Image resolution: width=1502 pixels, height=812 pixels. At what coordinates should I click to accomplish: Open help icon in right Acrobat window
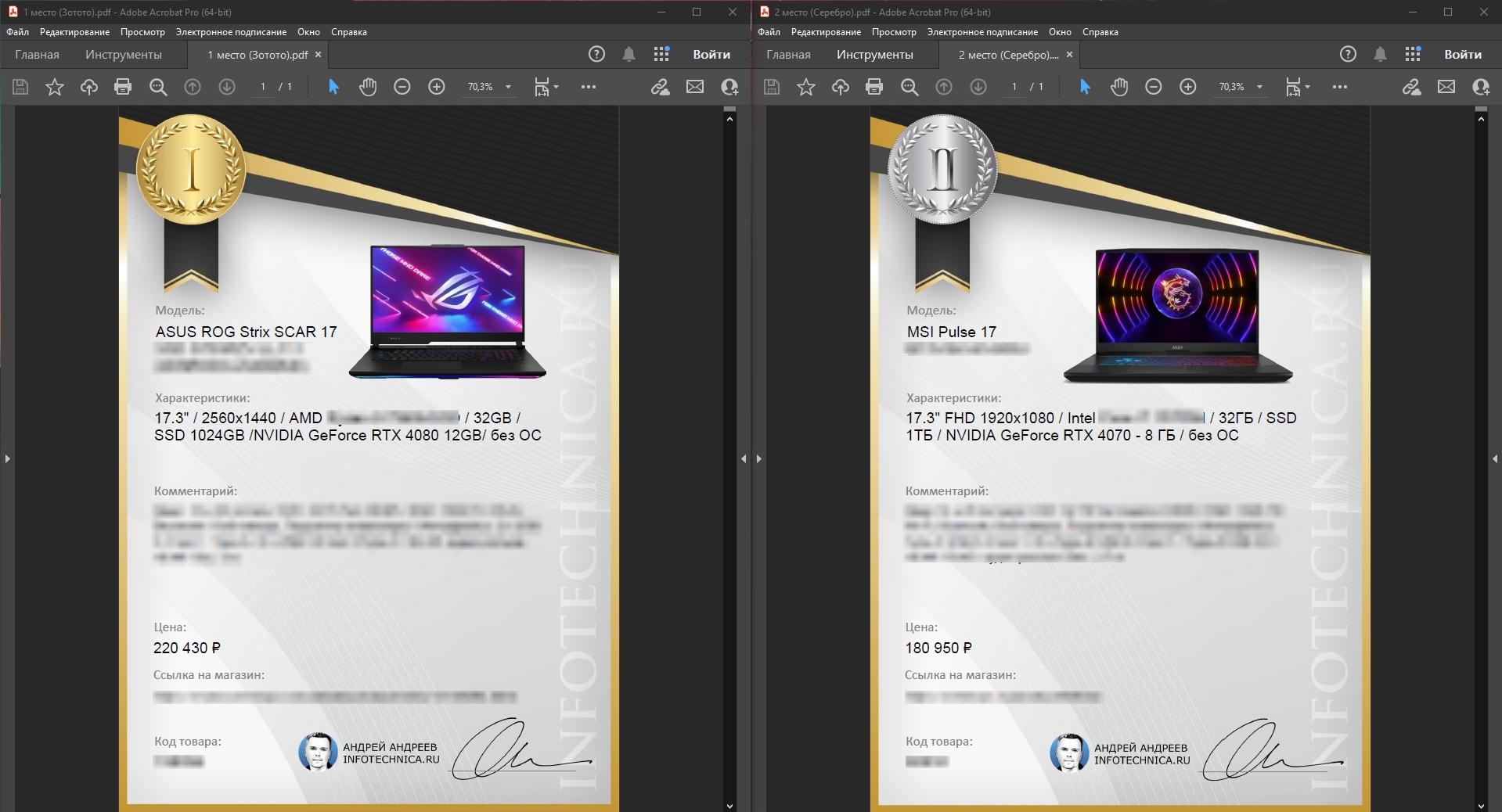pos(1348,54)
